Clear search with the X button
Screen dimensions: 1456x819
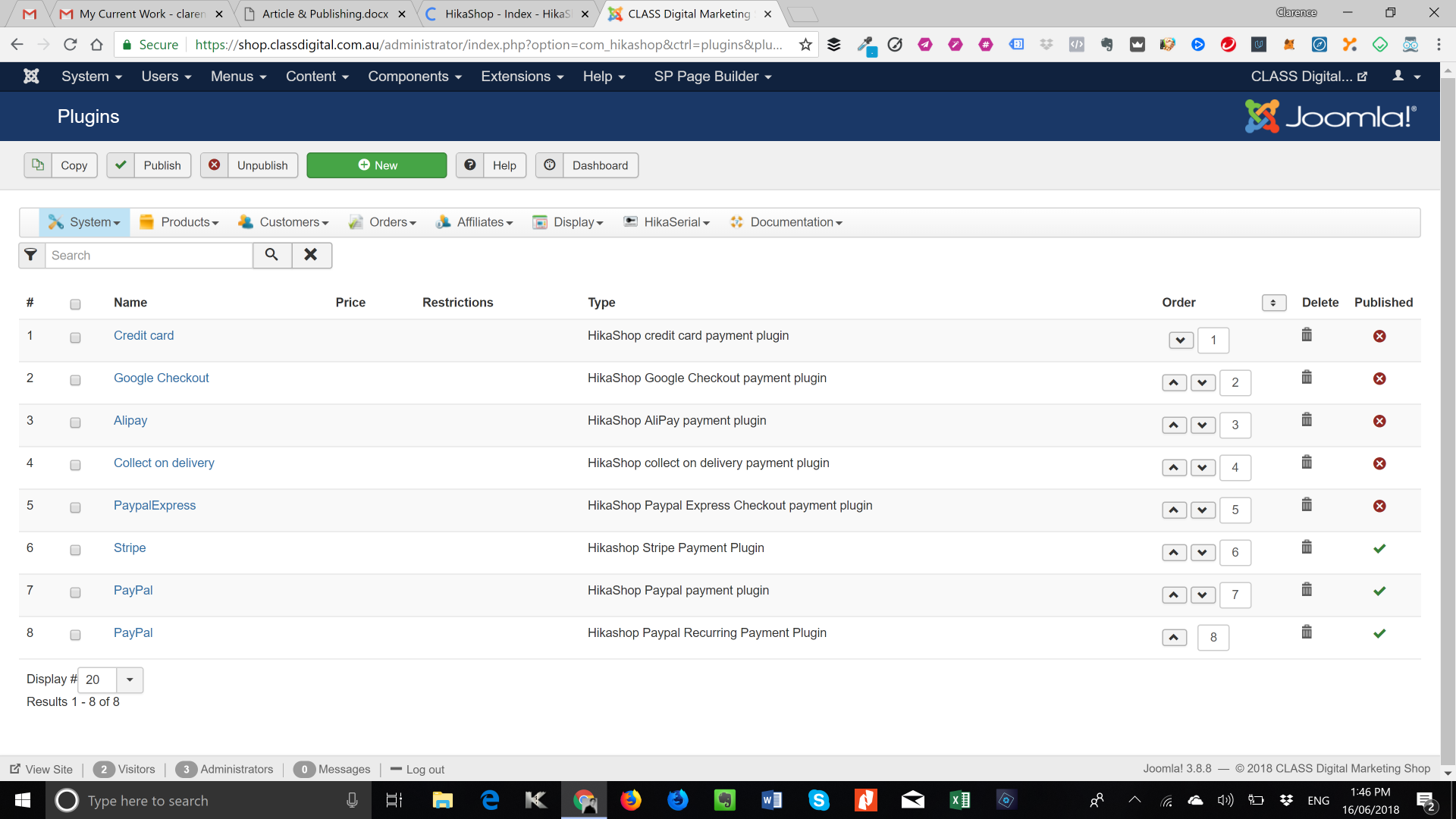pos(311,256)
